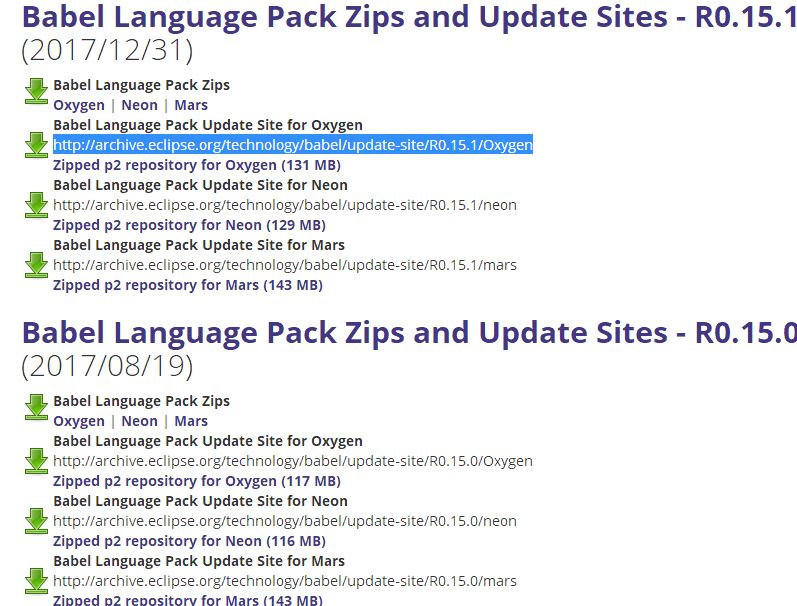Download Zipped p2 repository for Neon (116 MB)
The width and height of the screenshot is (797, 606).
pyautogui.click(x=189, y=541)
